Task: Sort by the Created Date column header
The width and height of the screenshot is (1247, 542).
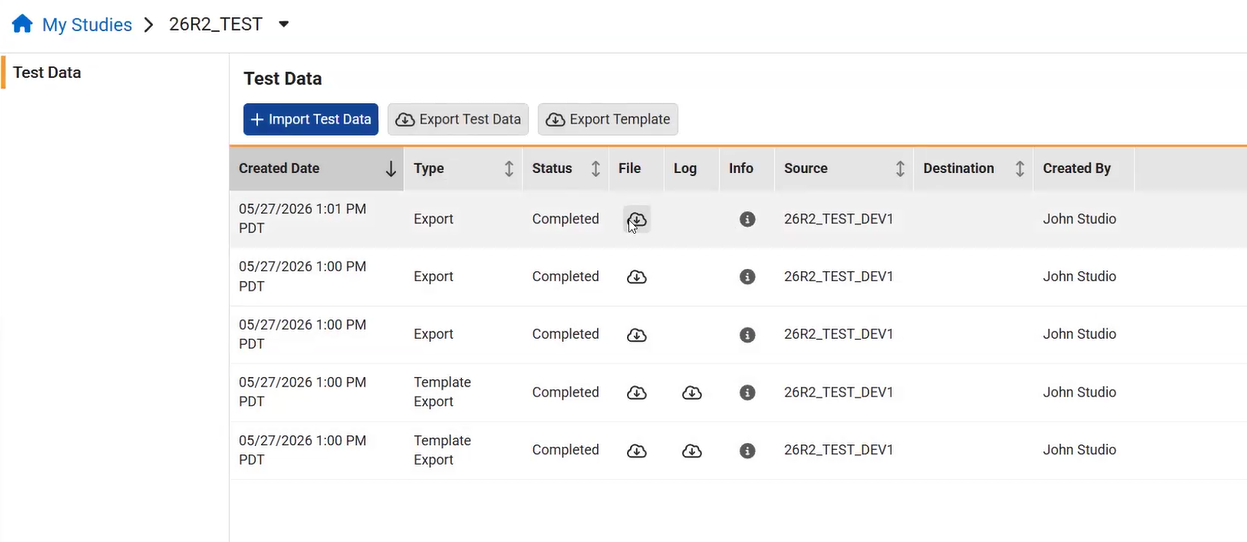Action: 317,169
